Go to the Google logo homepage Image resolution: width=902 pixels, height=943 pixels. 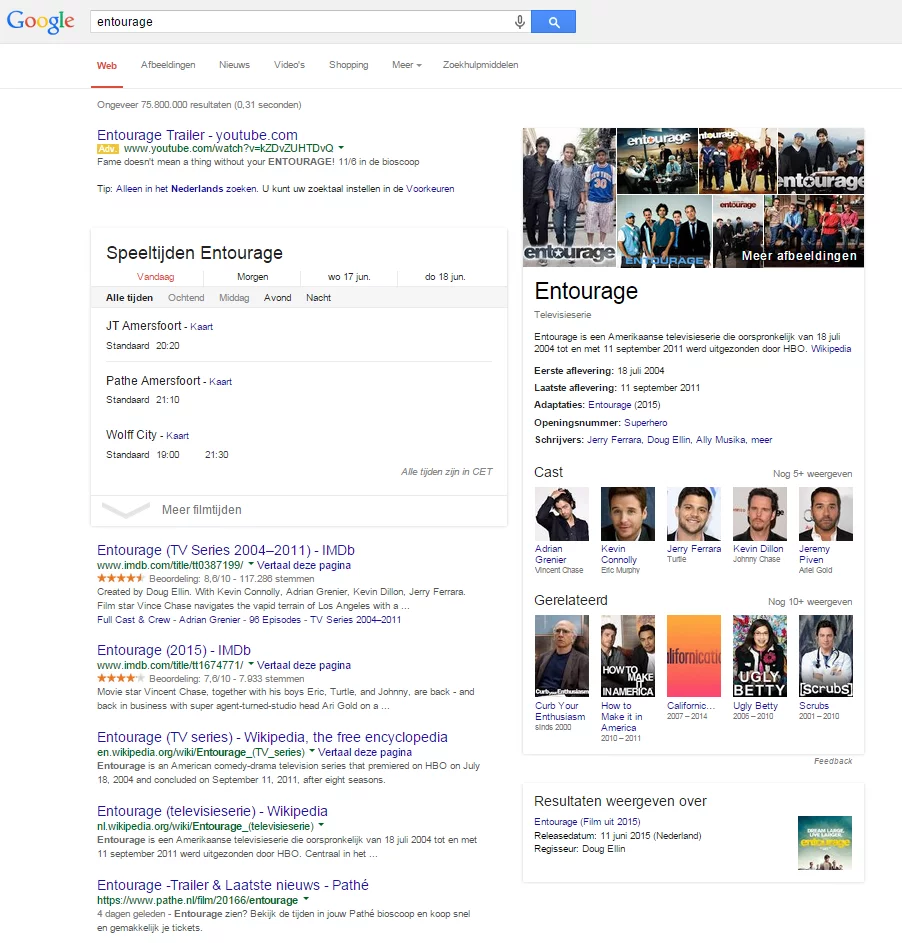click(x=41, y=21)
